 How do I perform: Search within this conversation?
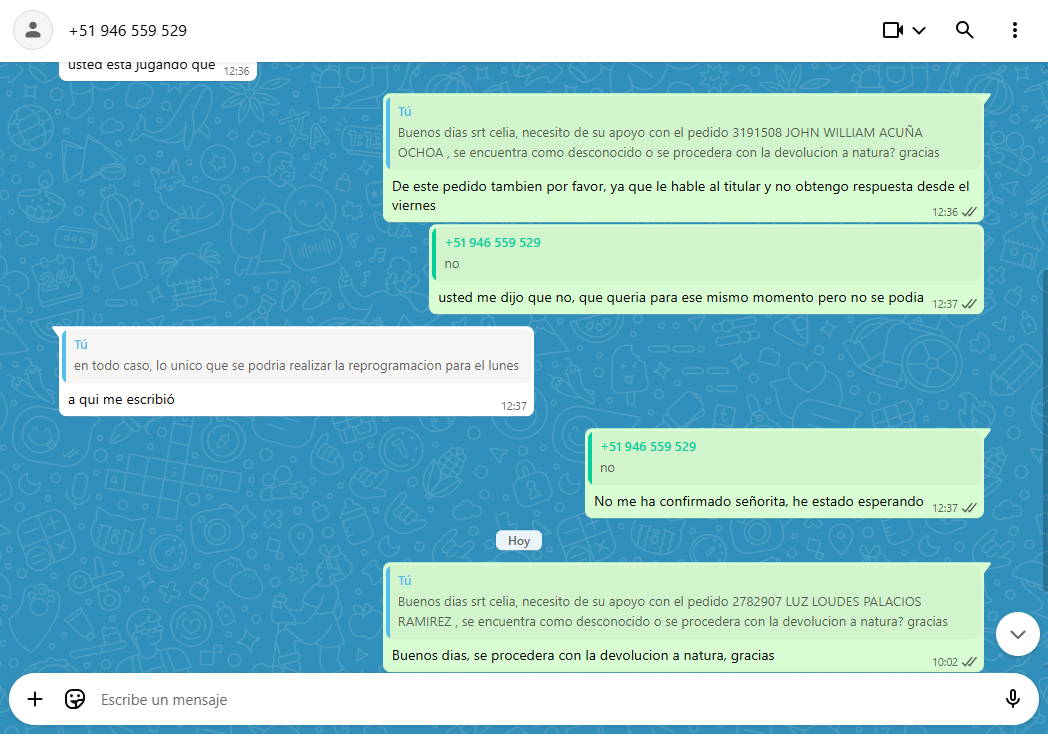(964, 30)
